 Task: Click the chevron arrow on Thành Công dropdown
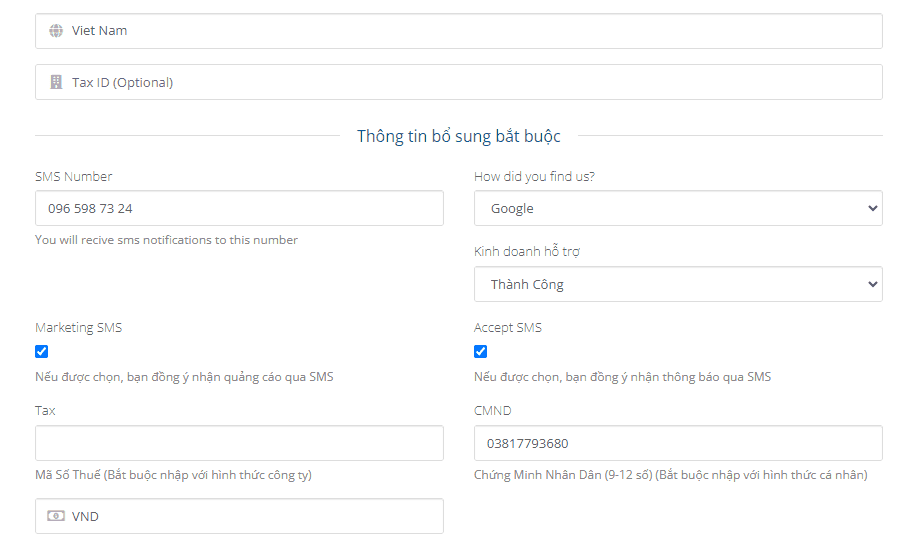[x=872, y=284]
